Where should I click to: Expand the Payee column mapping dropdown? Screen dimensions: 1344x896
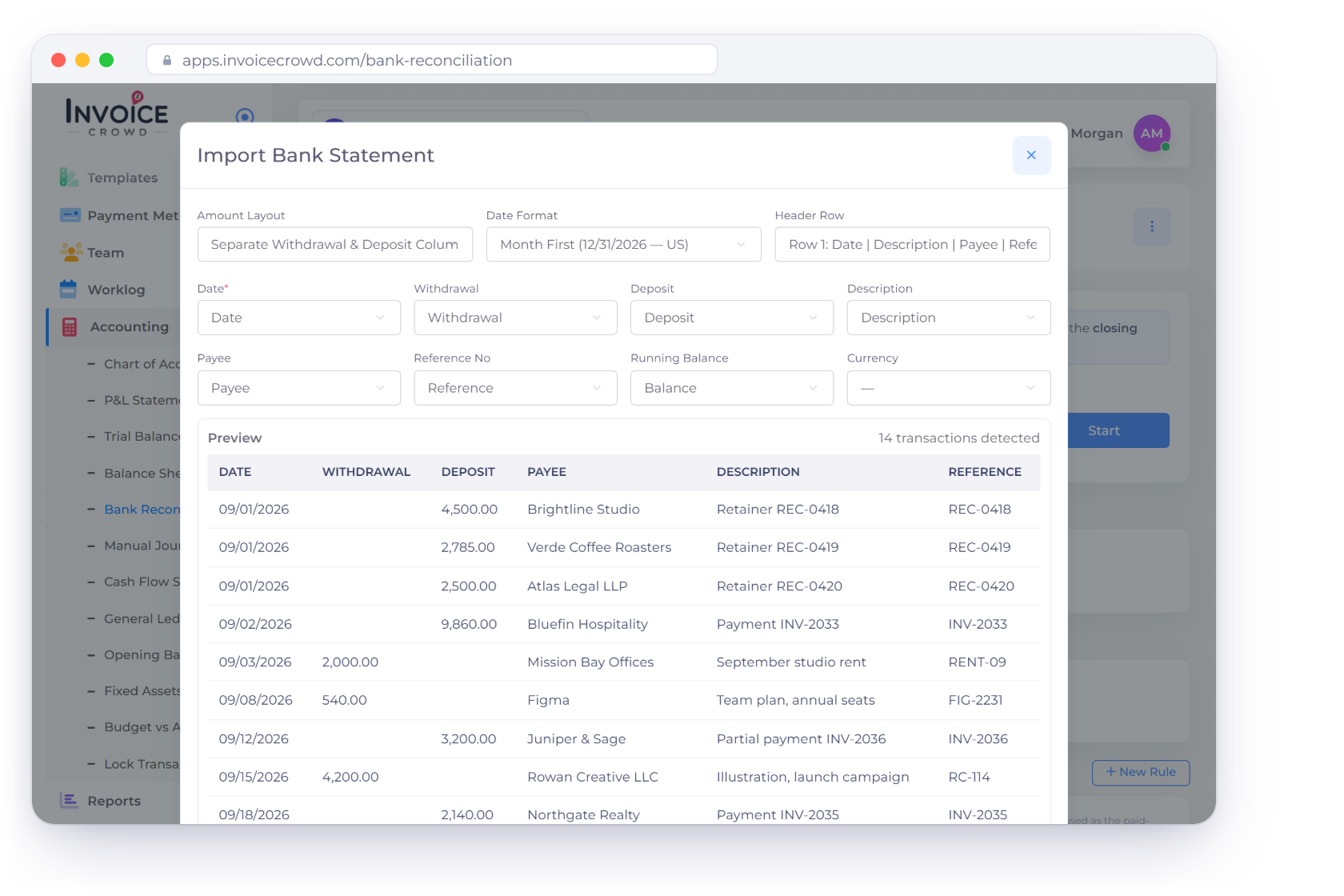coord(299,388)
